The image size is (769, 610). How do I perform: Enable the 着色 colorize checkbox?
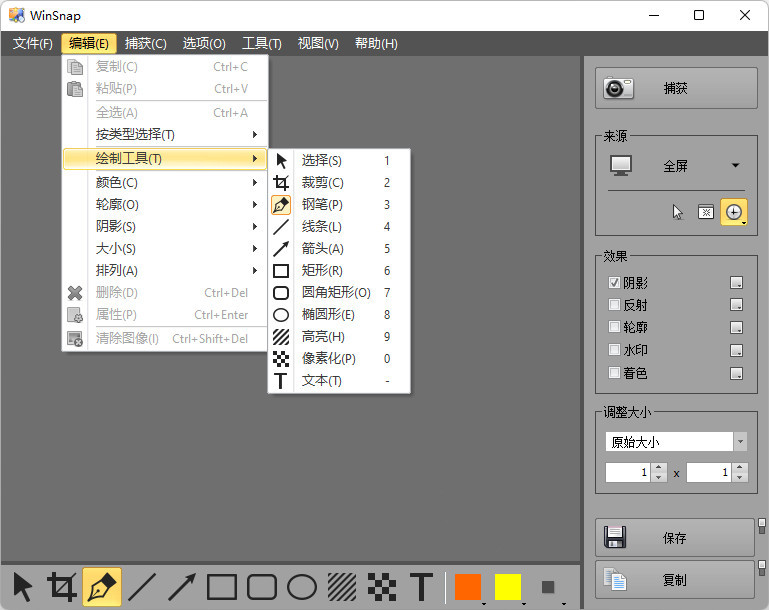(614, 373)
